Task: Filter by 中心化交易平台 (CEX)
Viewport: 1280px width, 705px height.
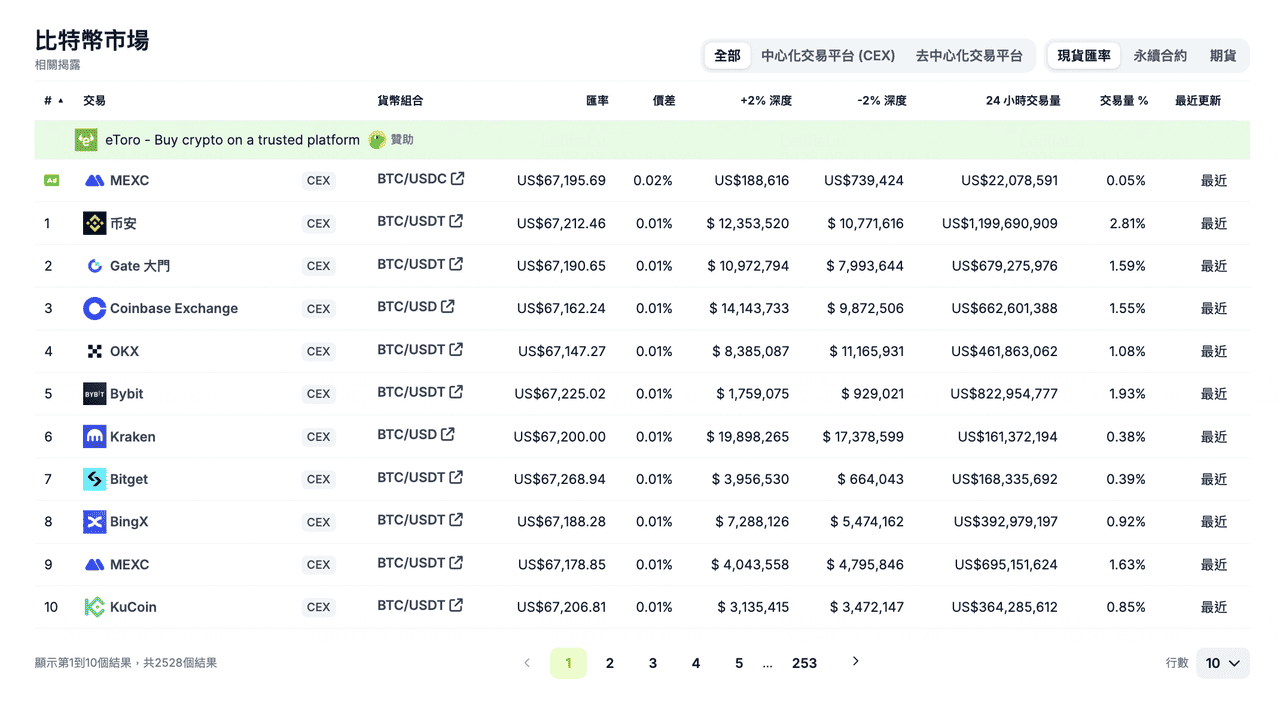Action: click(827, 56)
